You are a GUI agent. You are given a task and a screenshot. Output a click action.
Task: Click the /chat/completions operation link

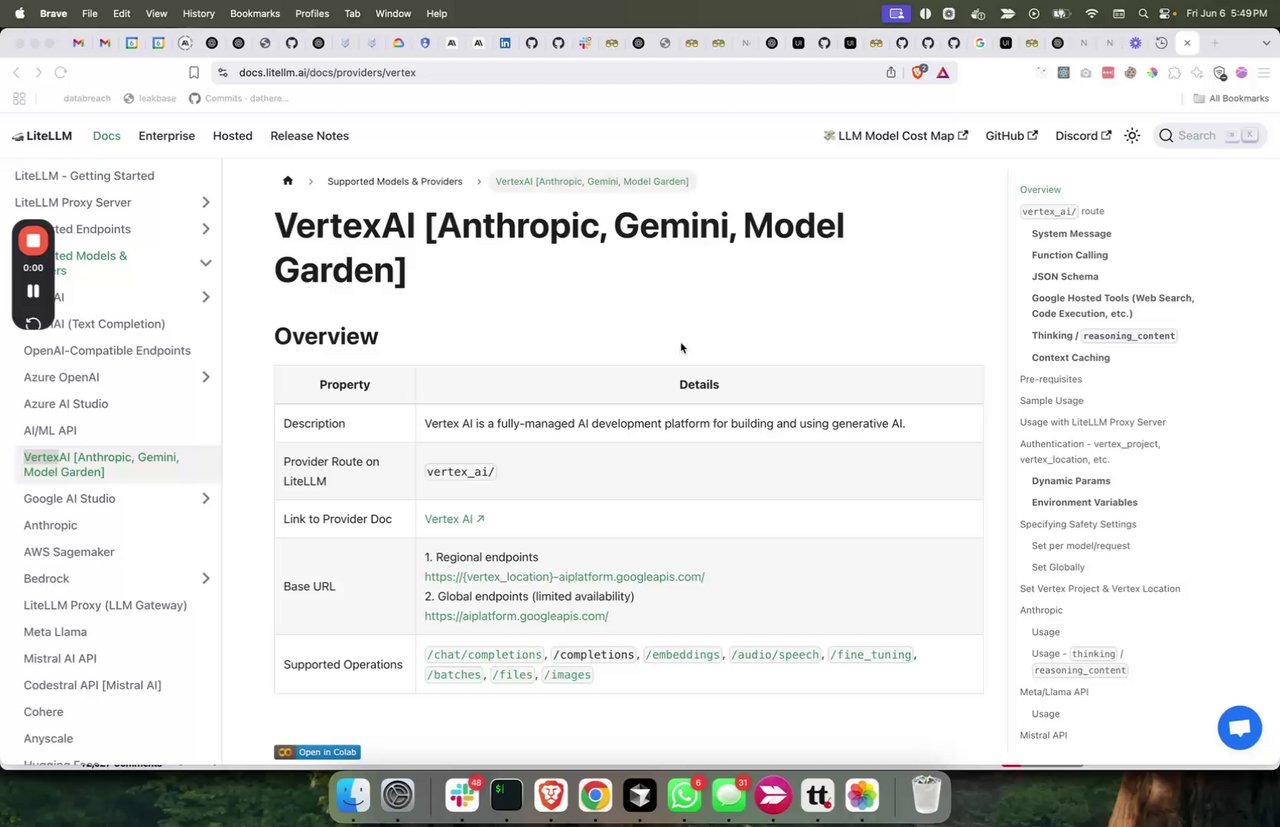pos(484,655)
